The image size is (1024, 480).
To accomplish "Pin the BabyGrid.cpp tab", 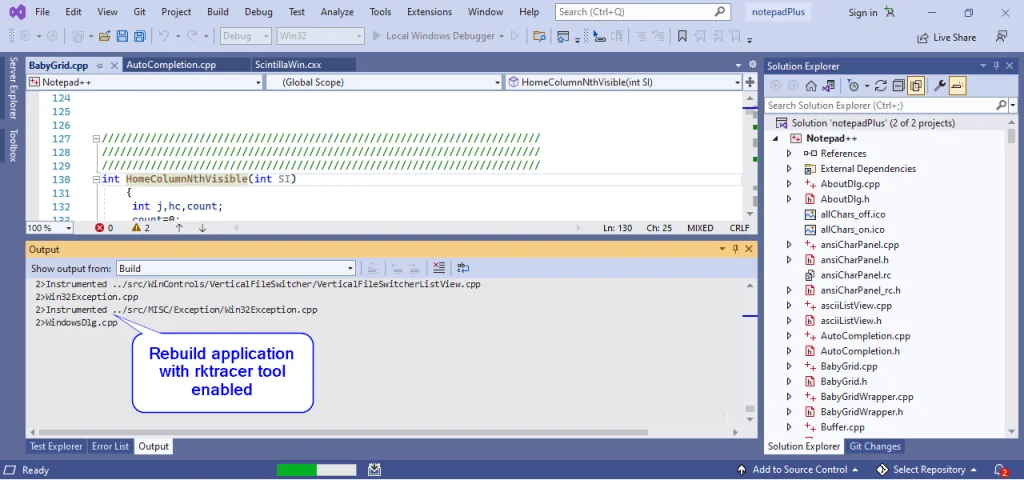I will click(x=100, y=65).
